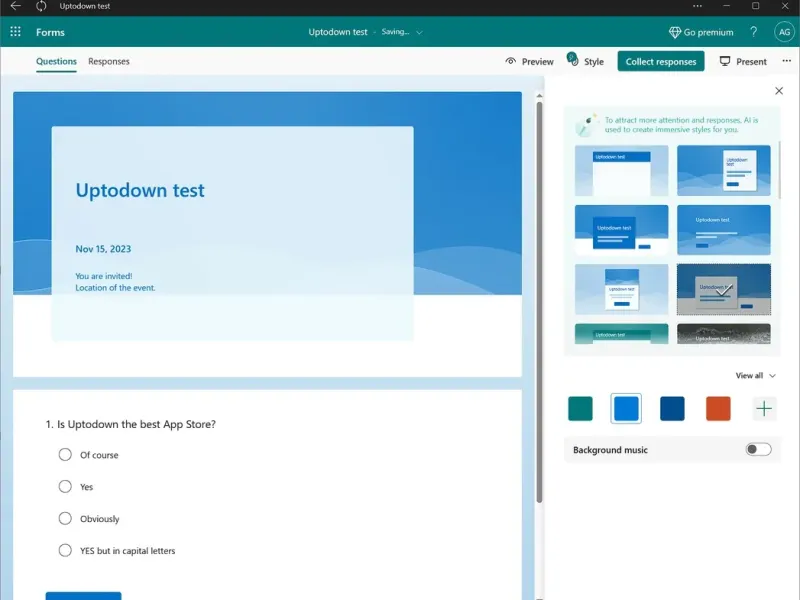
Task: Choose the teal color swatch
Action: coord(580,409)
